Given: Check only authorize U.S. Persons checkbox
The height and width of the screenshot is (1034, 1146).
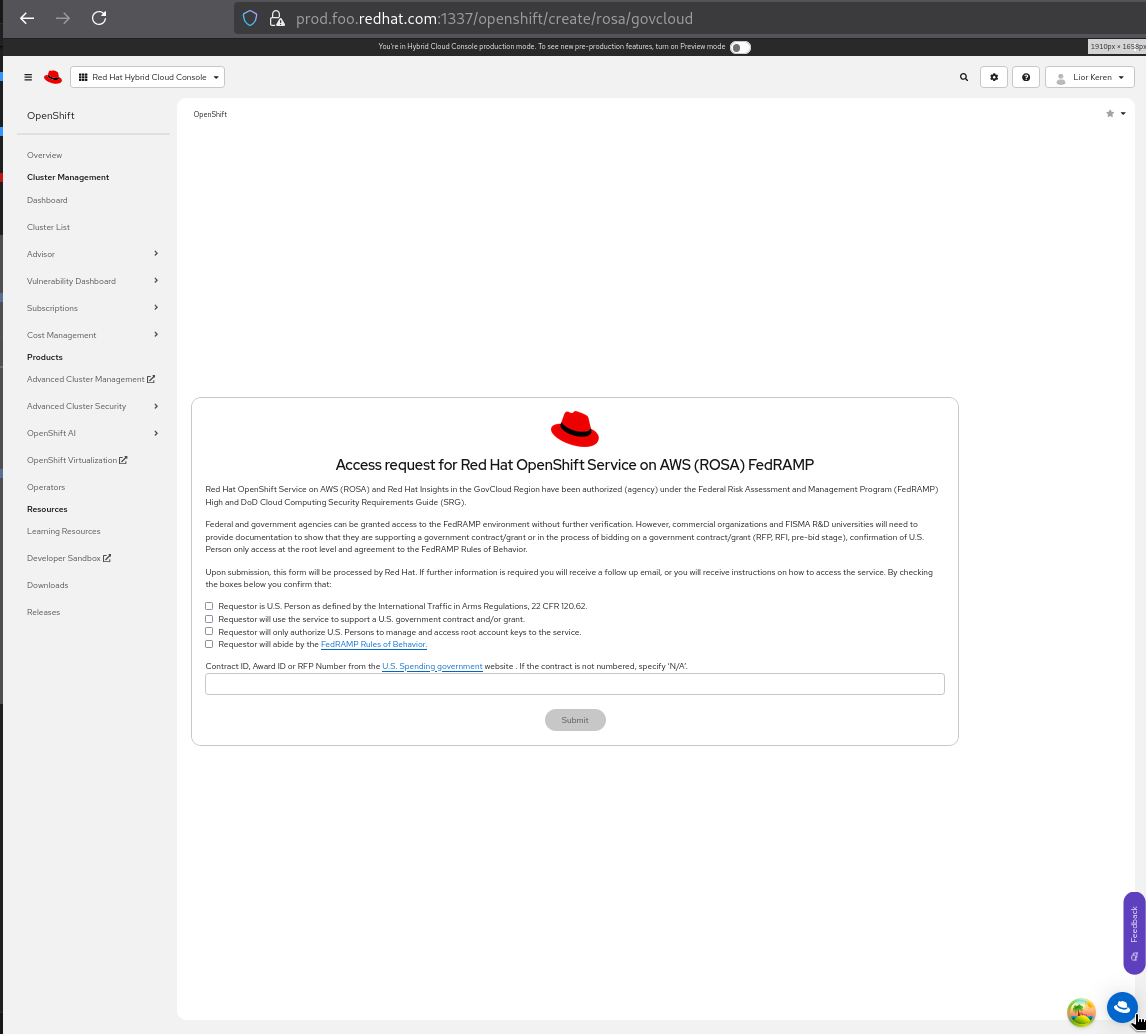Looking at the screenshot, I should pyautogui.click(x=209, y=632).
